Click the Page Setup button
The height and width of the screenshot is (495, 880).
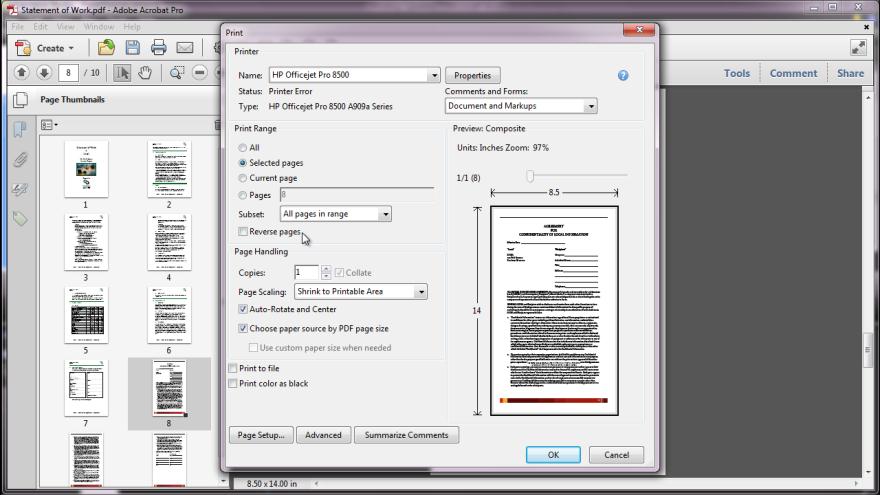[x=261, y=435]
